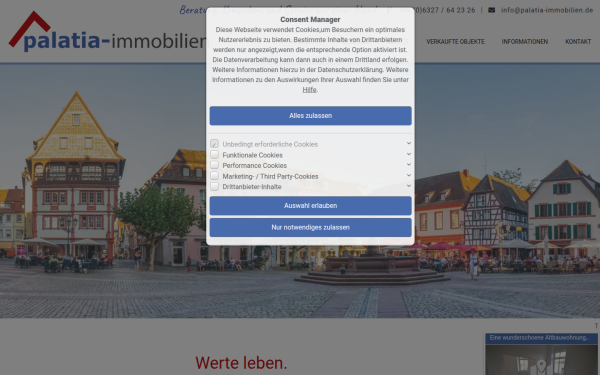Click the Eine wunderschoene Altbauwohnung title
The image size is (600, 375).
pos(539,338)
